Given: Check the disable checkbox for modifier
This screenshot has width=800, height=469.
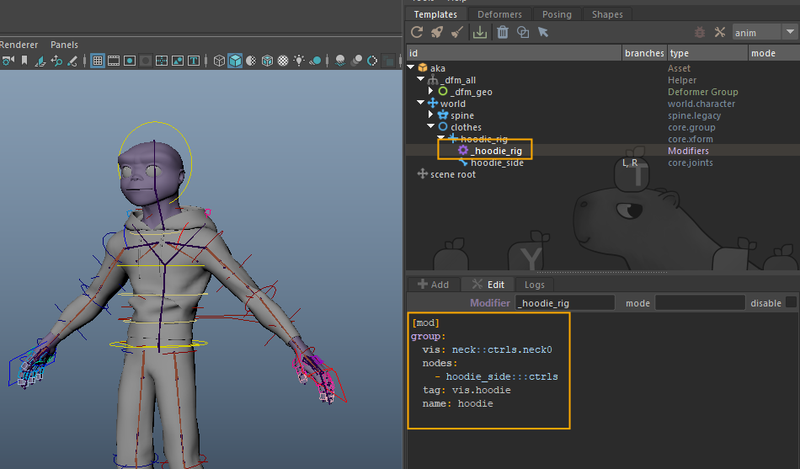Looking at the screenshot, I should click(791, 302).
